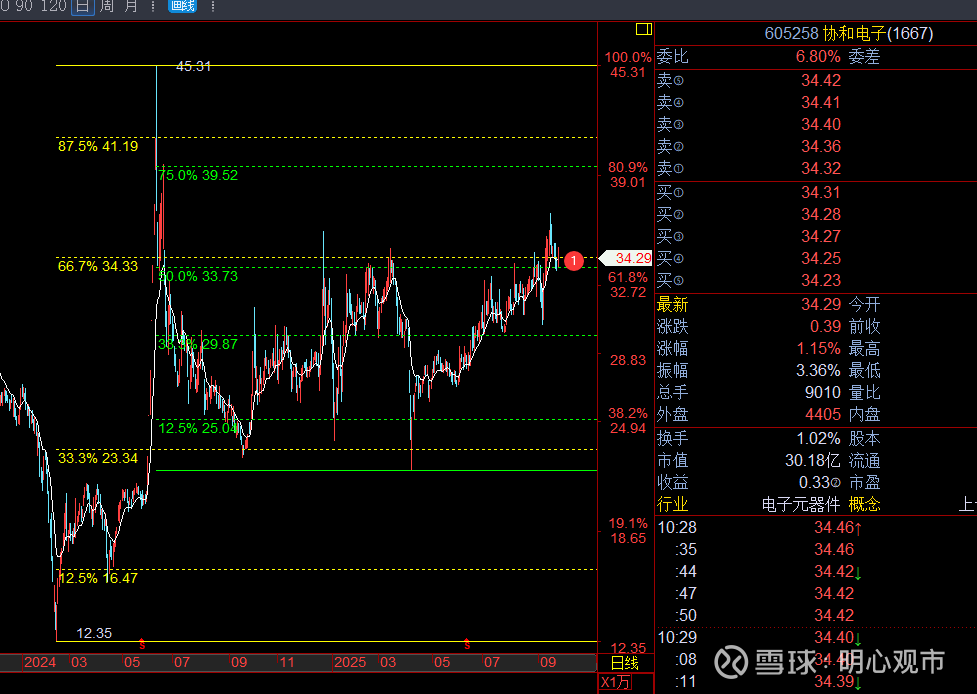Click the 66.7% 34.33 level label
This screenshot has height=694, width=977.
pyautogui.click(x=98, y=267)
